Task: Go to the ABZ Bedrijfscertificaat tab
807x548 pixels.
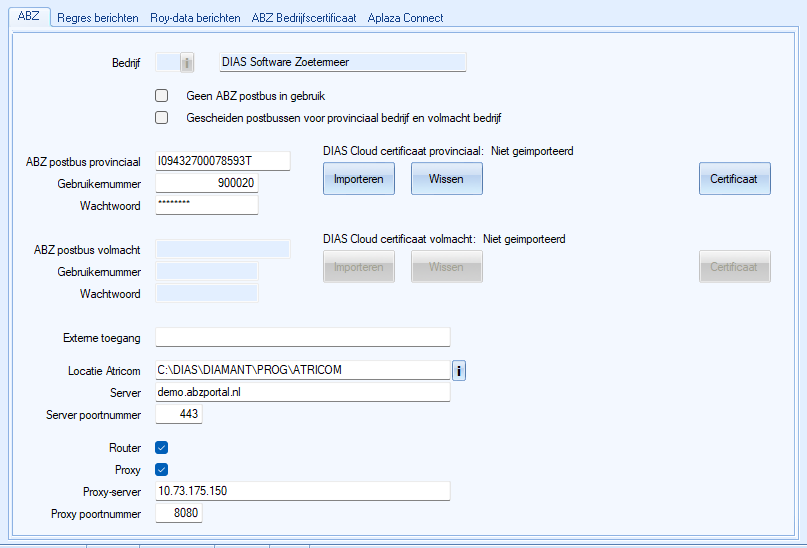Action: (304, 18)
